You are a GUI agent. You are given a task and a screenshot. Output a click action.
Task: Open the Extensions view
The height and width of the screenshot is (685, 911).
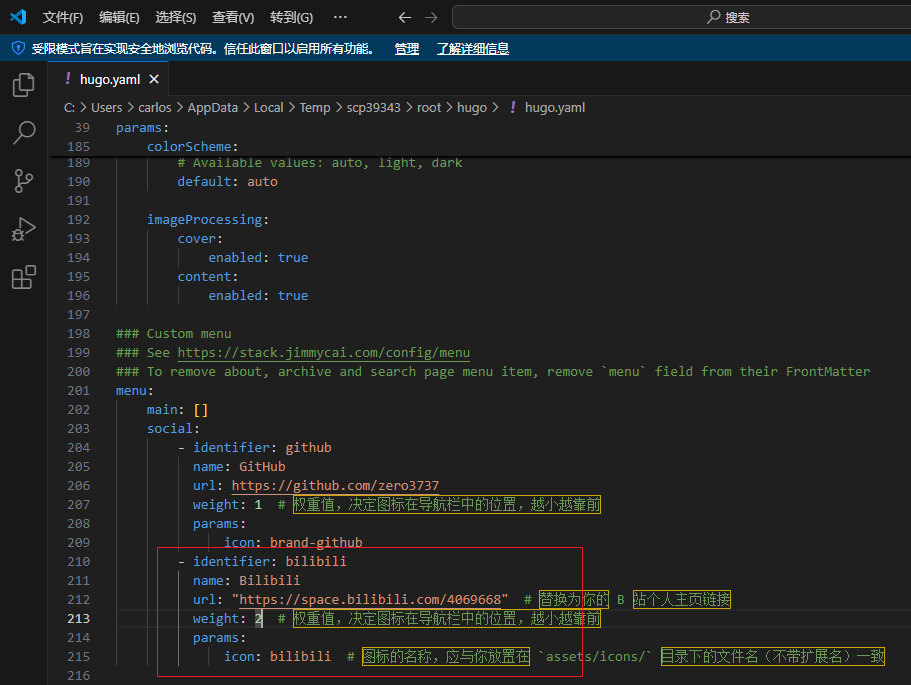[23, 277]
